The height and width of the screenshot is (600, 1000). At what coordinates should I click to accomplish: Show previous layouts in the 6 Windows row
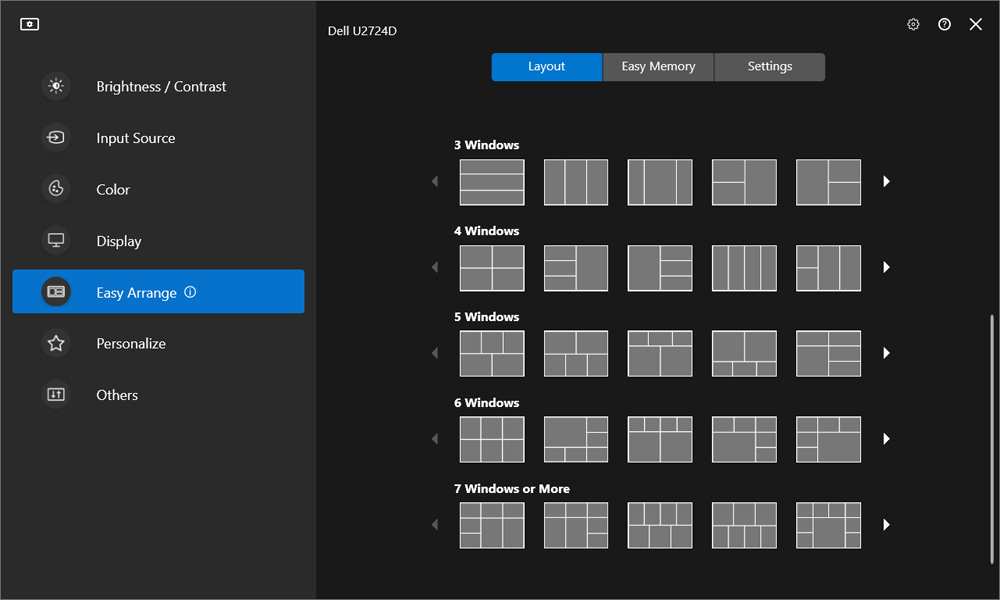pos(435,439)
